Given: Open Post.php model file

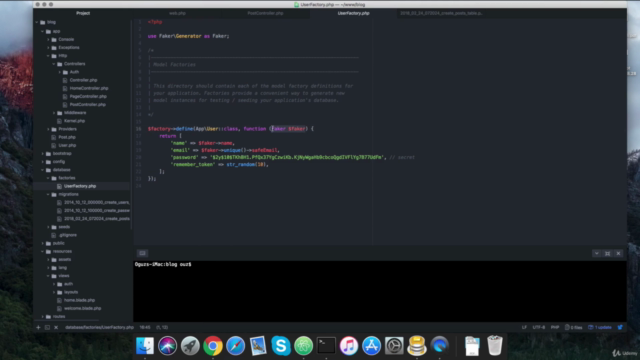Looking at the screenshot, I should click(67, 137).
